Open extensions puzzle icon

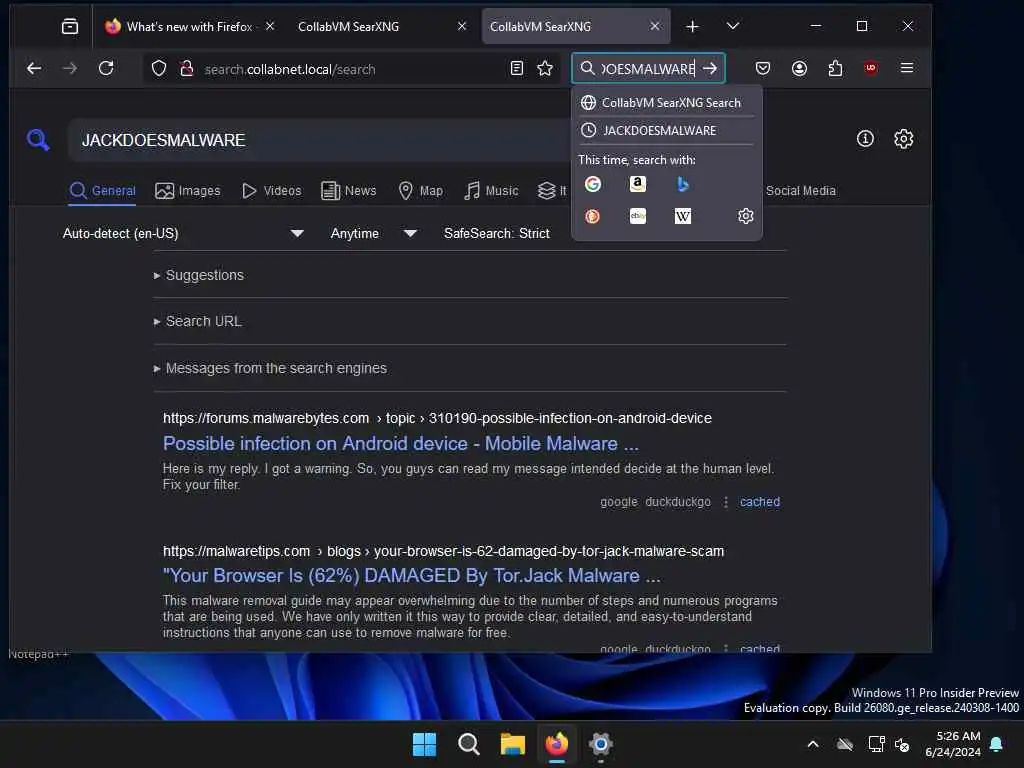835,68
